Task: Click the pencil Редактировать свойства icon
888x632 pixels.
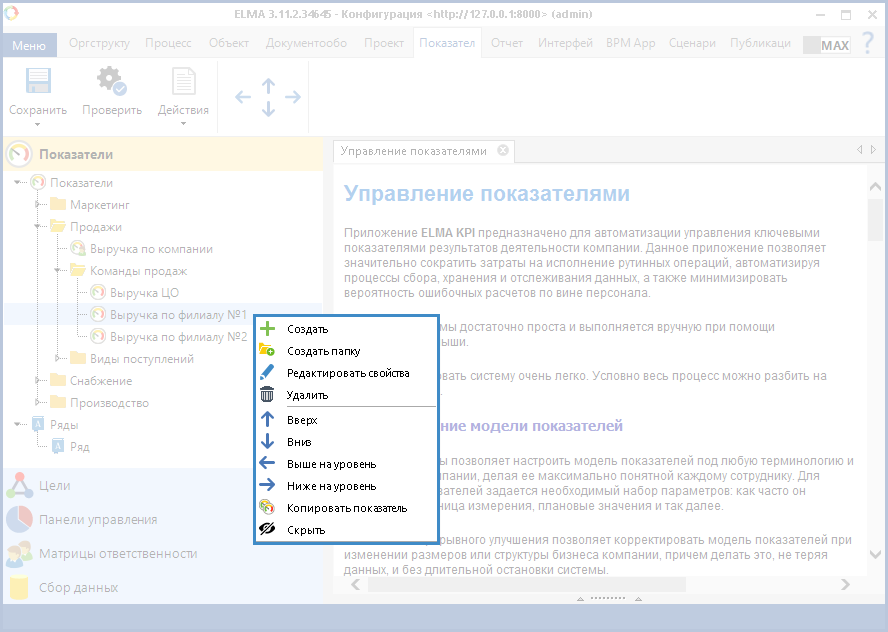Action: 267,373
